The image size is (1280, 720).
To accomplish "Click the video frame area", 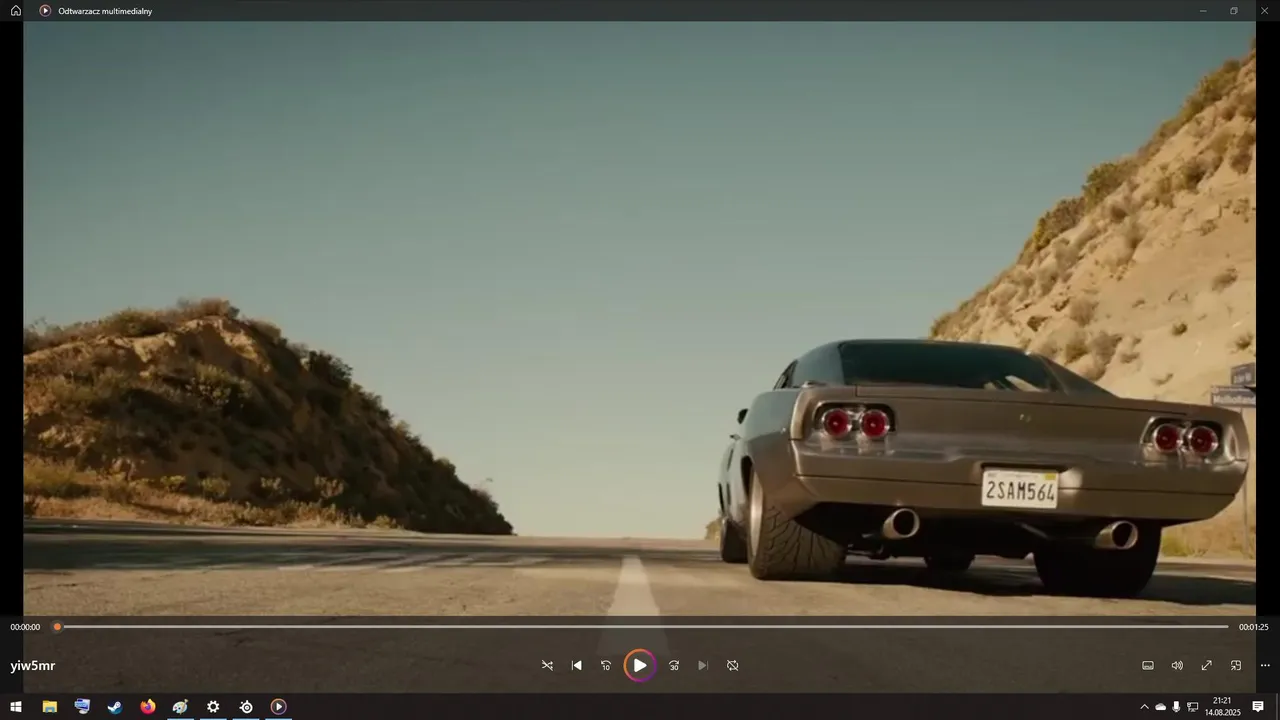I will click(x=640, y=318).
